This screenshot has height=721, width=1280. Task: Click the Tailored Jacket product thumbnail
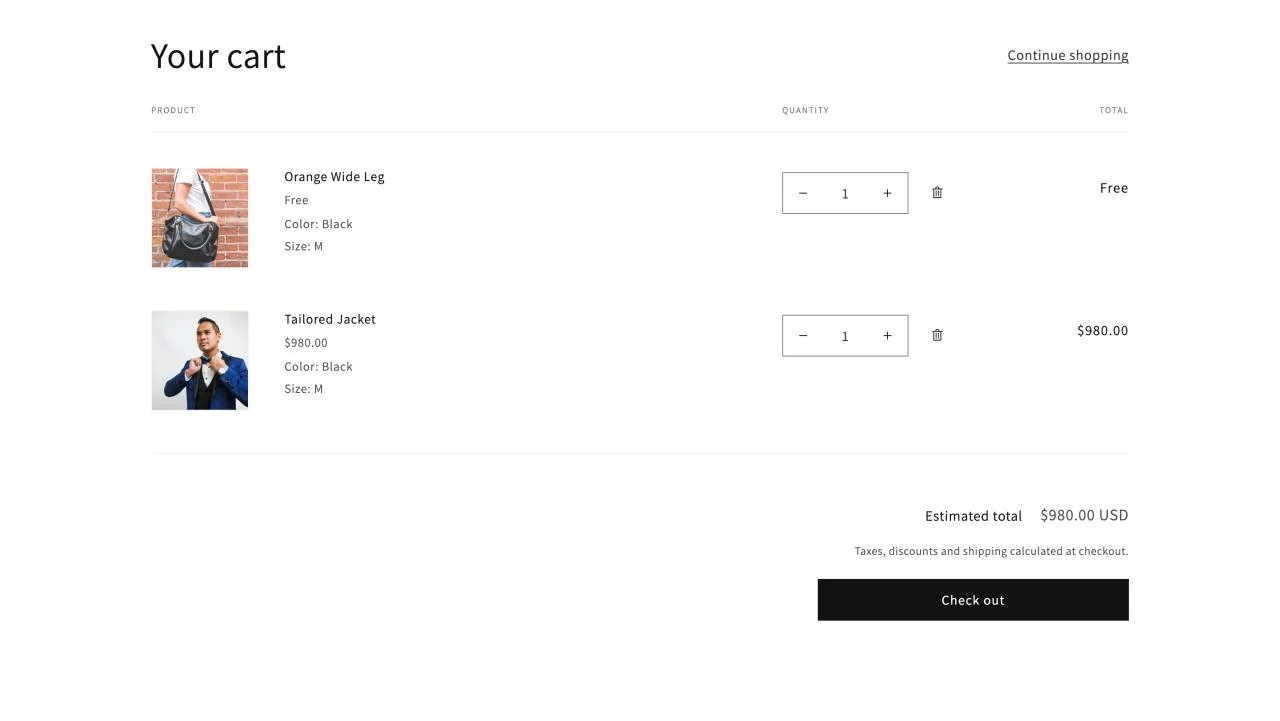[x=200, y=360]
